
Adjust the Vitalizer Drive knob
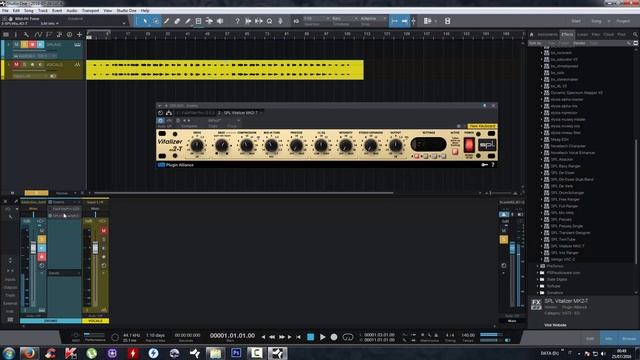click(197, 145)
